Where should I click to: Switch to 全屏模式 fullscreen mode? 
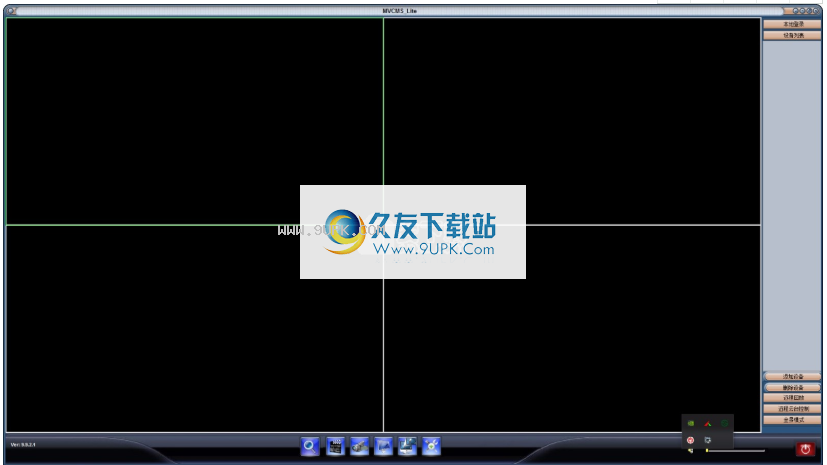coord(793,420)
